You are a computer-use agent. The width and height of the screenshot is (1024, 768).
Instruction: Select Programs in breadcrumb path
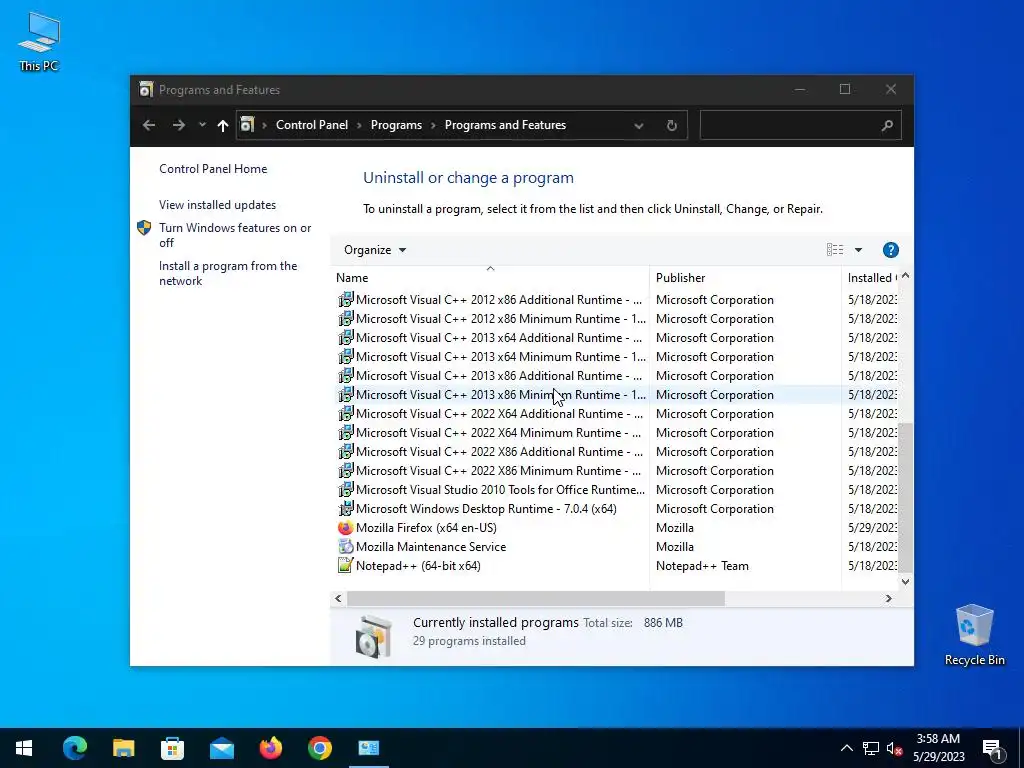tap(396, 125)
